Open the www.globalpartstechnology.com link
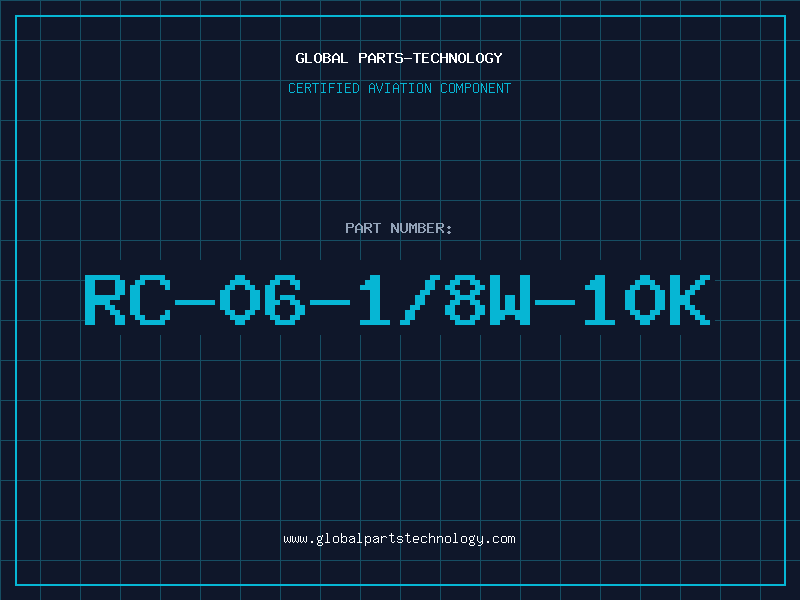 coord(399,539)
